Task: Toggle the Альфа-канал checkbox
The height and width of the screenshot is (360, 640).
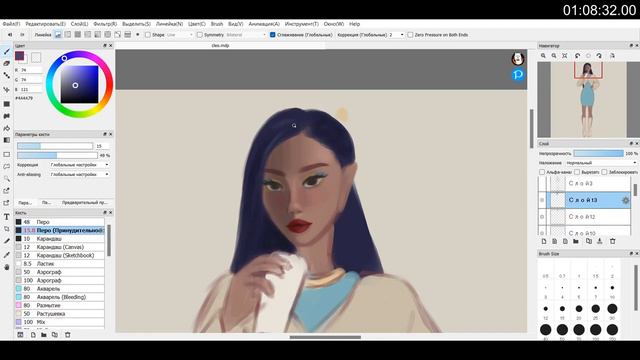Action: click(x=542, y=172)
